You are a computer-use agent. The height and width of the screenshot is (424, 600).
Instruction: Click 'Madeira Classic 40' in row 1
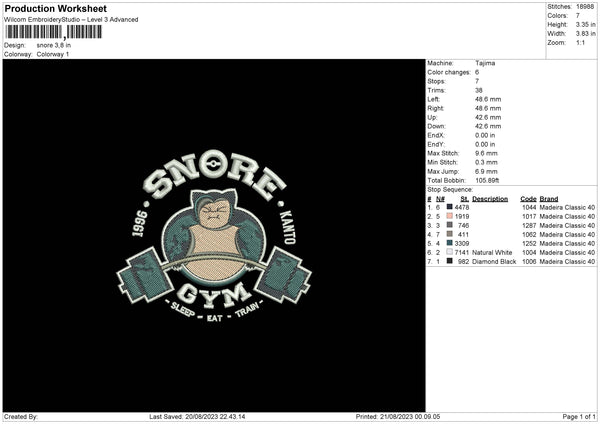(x=567, y=207)
